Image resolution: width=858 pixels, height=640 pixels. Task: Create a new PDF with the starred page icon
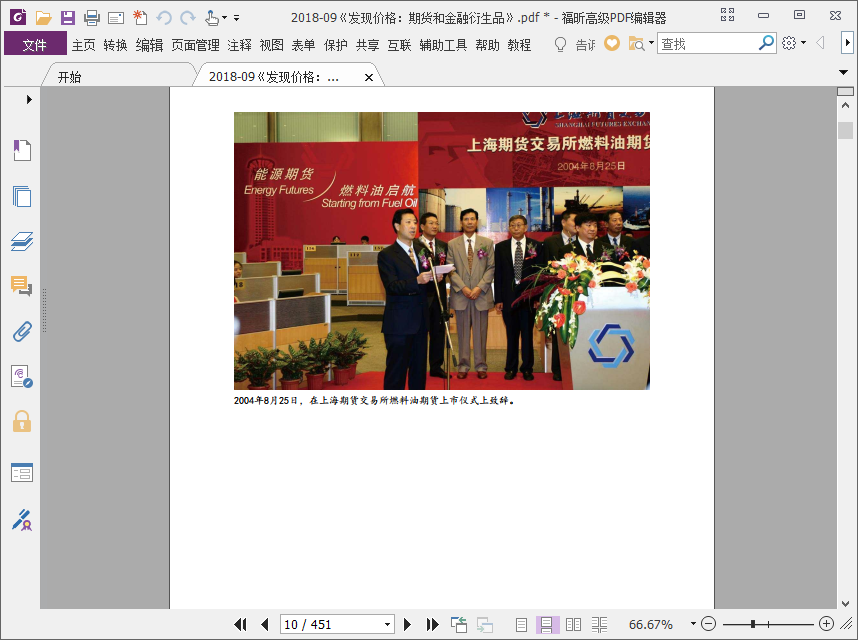(140, 18)
